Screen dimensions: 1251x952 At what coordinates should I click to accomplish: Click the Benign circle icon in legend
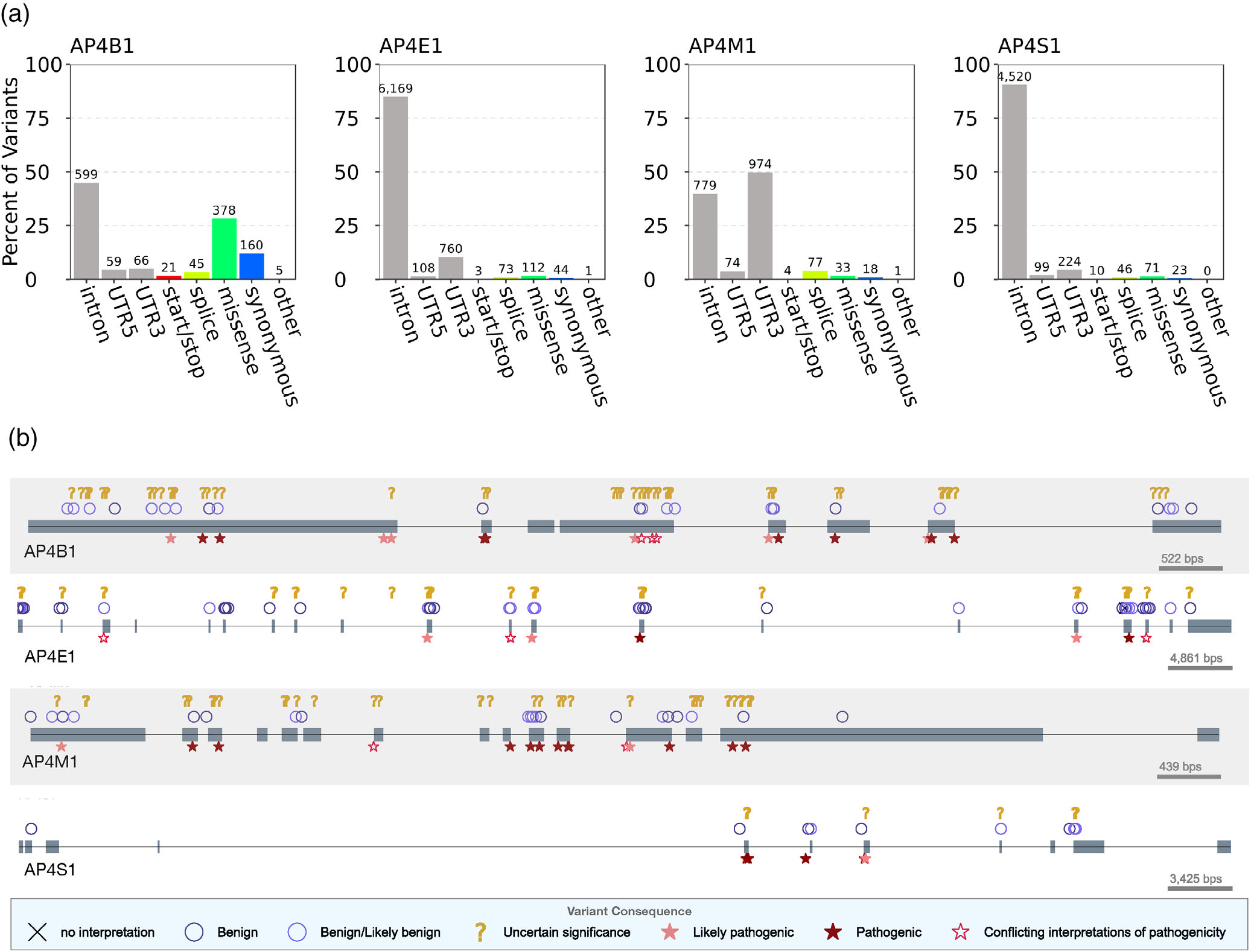(194, 932)
